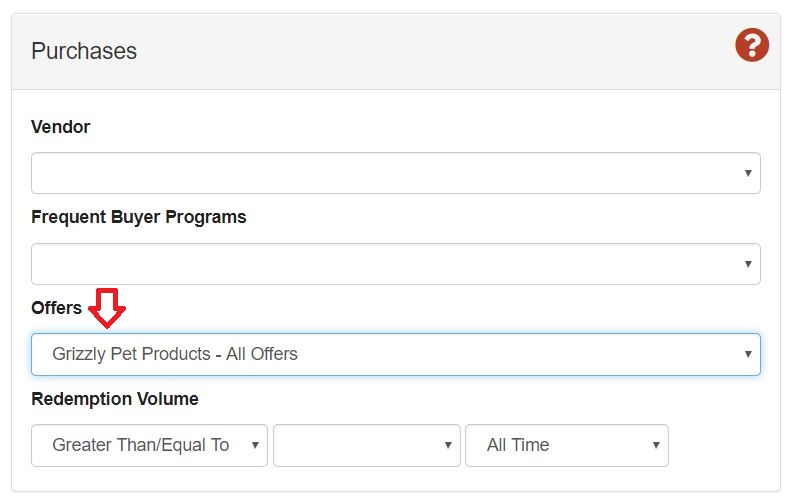Open the Vendor dropdown

pos(395,173)
